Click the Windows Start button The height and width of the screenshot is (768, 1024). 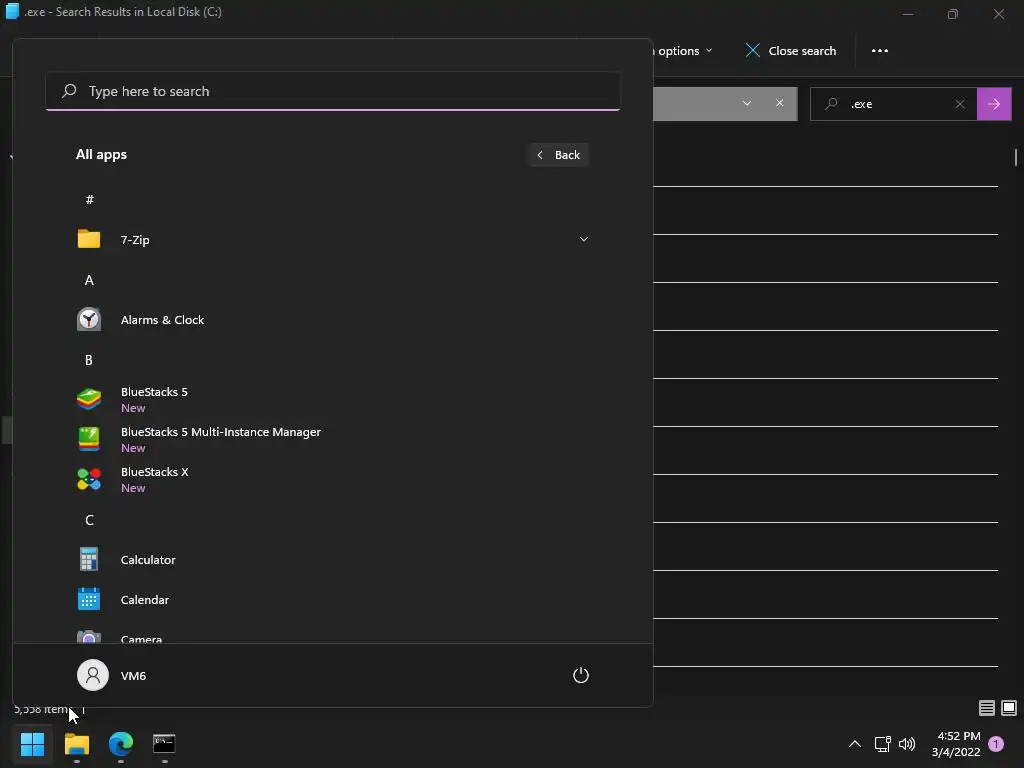pyautogui.click(x=33, y=744)
